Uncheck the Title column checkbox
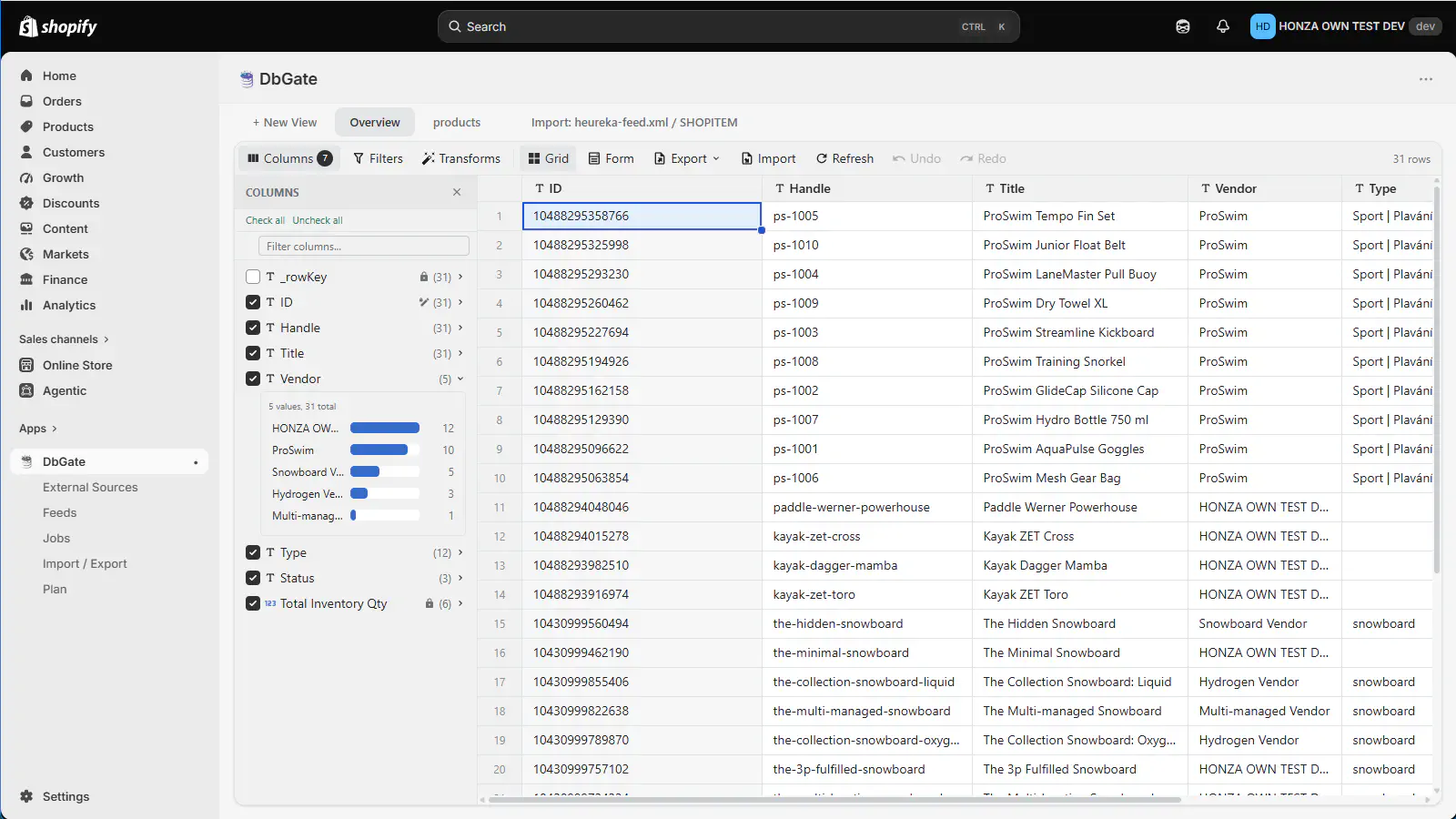The image size is (1456, 819). (x=253, y=353)
